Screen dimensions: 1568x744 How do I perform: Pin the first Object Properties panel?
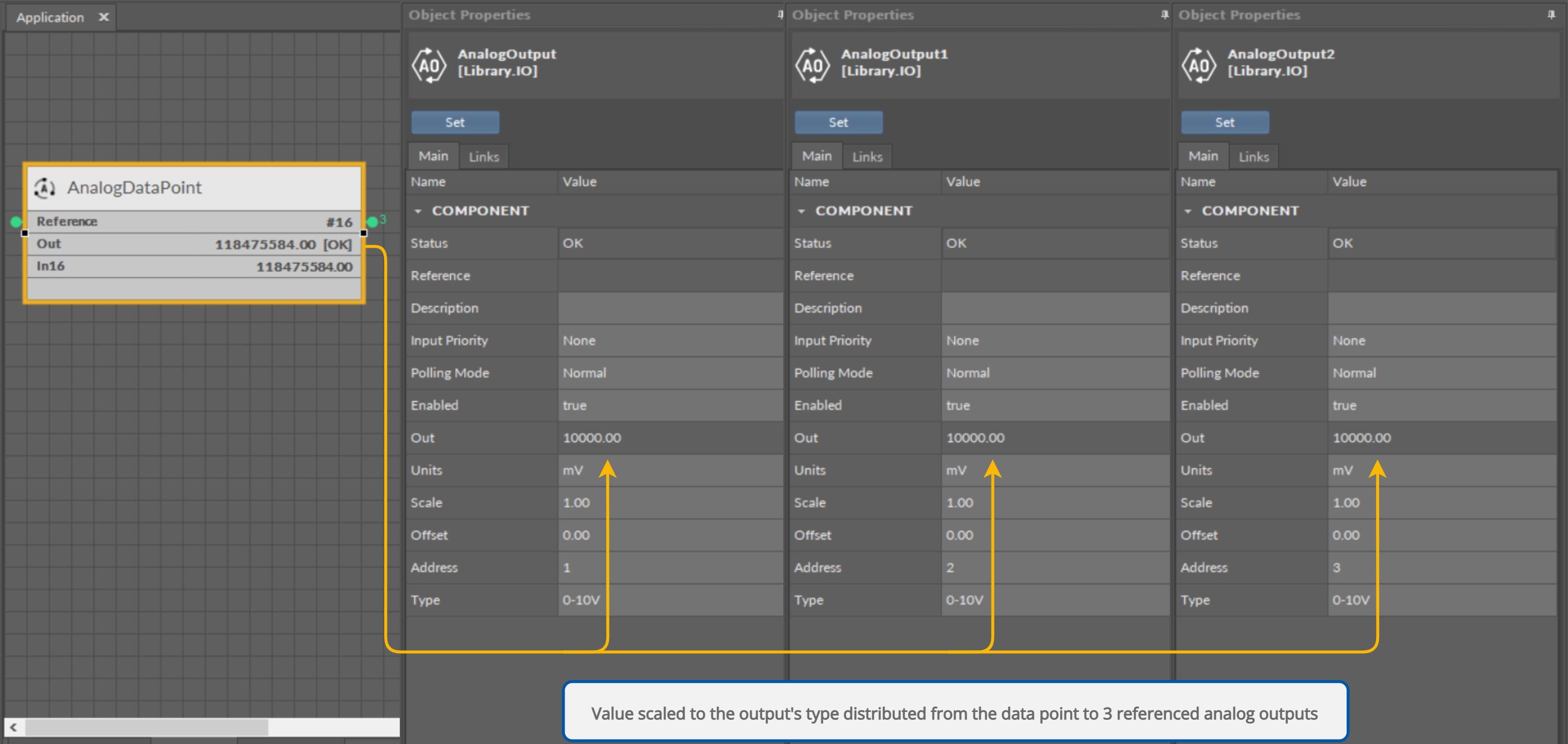tap(780, 15)
